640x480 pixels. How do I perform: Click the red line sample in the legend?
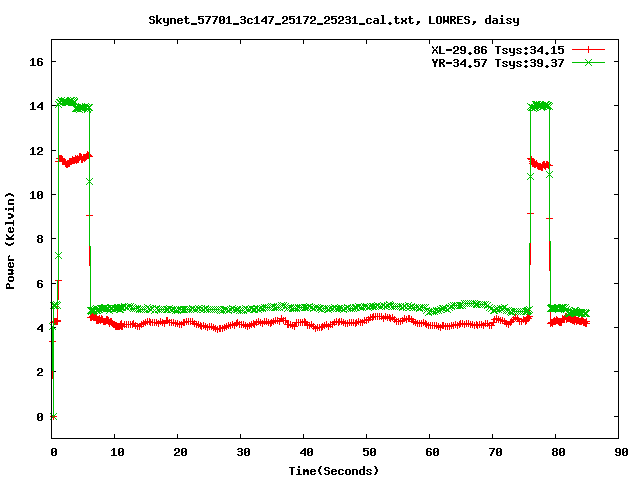pos(588,50)
